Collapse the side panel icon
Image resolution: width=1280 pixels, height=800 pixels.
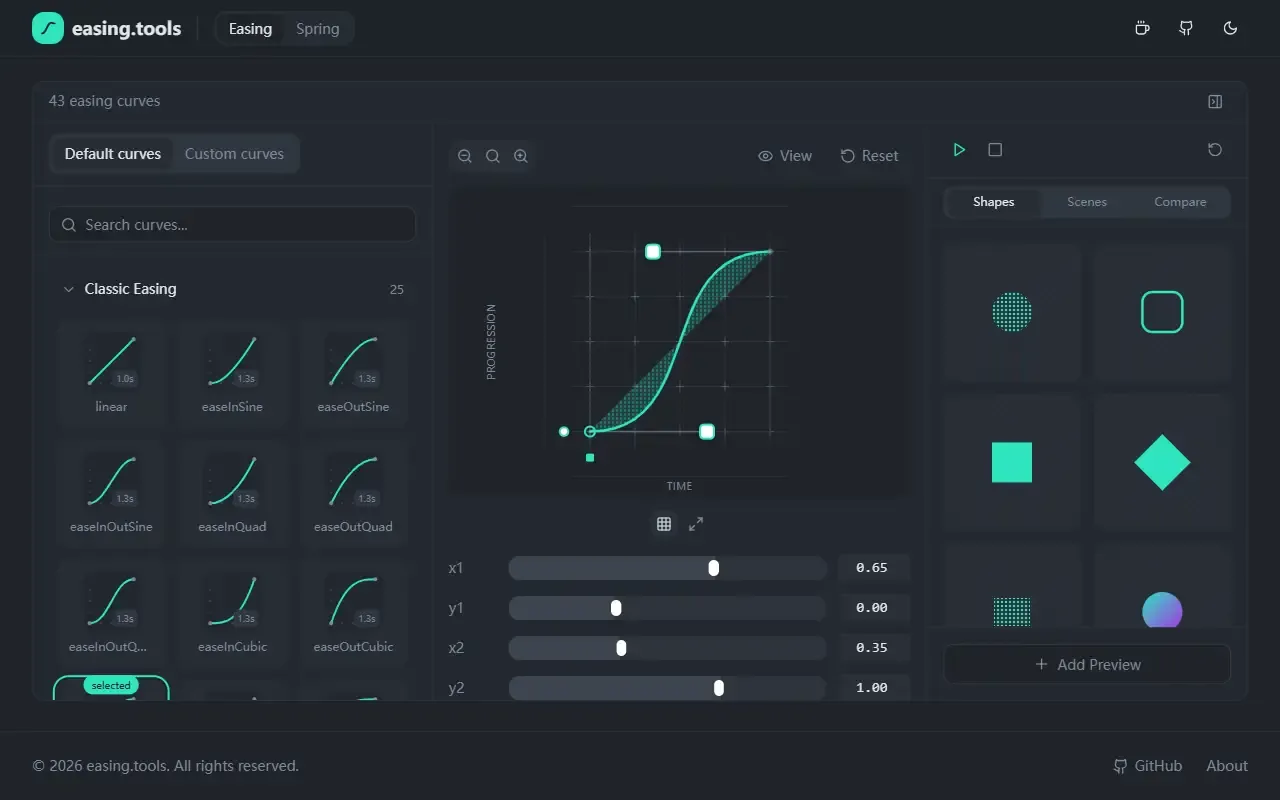1215,101
